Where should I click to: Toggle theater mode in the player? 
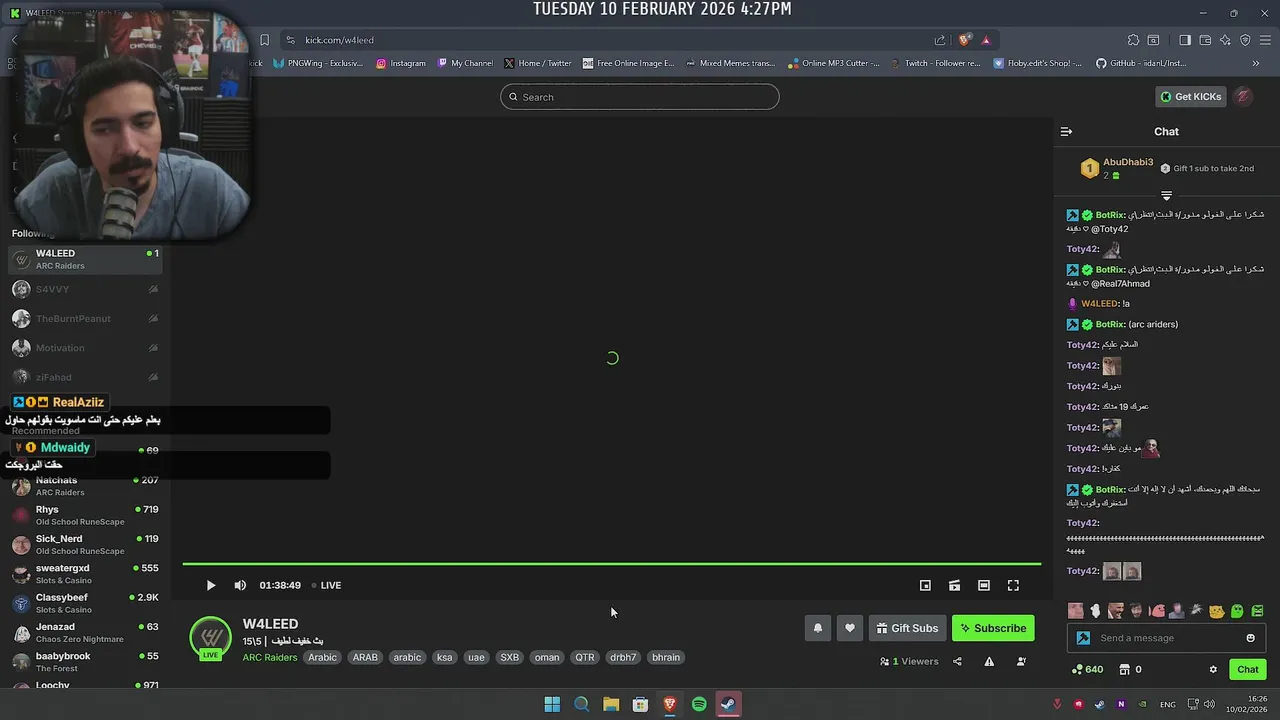point(984,585)
